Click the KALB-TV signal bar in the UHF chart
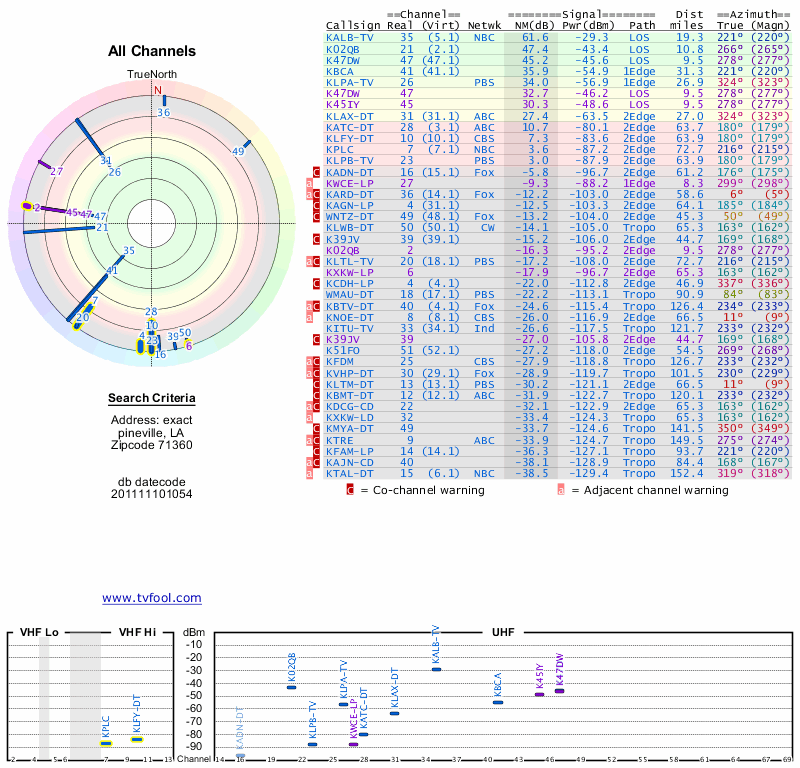Viewport: 800px width, 768px height. tap(436, 669)
